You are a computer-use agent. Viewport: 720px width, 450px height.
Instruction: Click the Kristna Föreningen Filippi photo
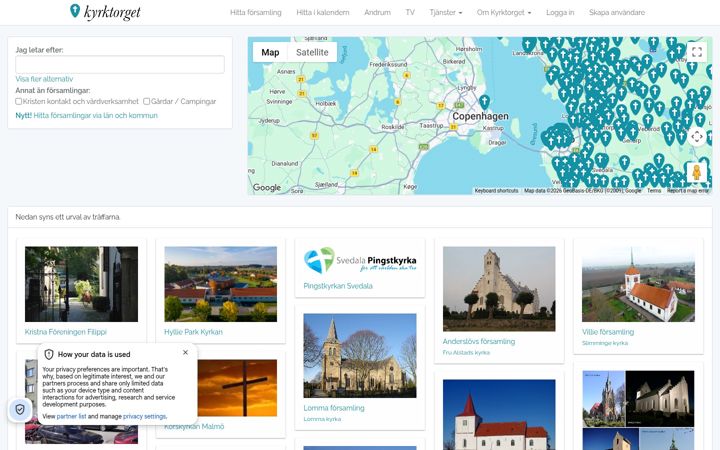coord(81,284)
